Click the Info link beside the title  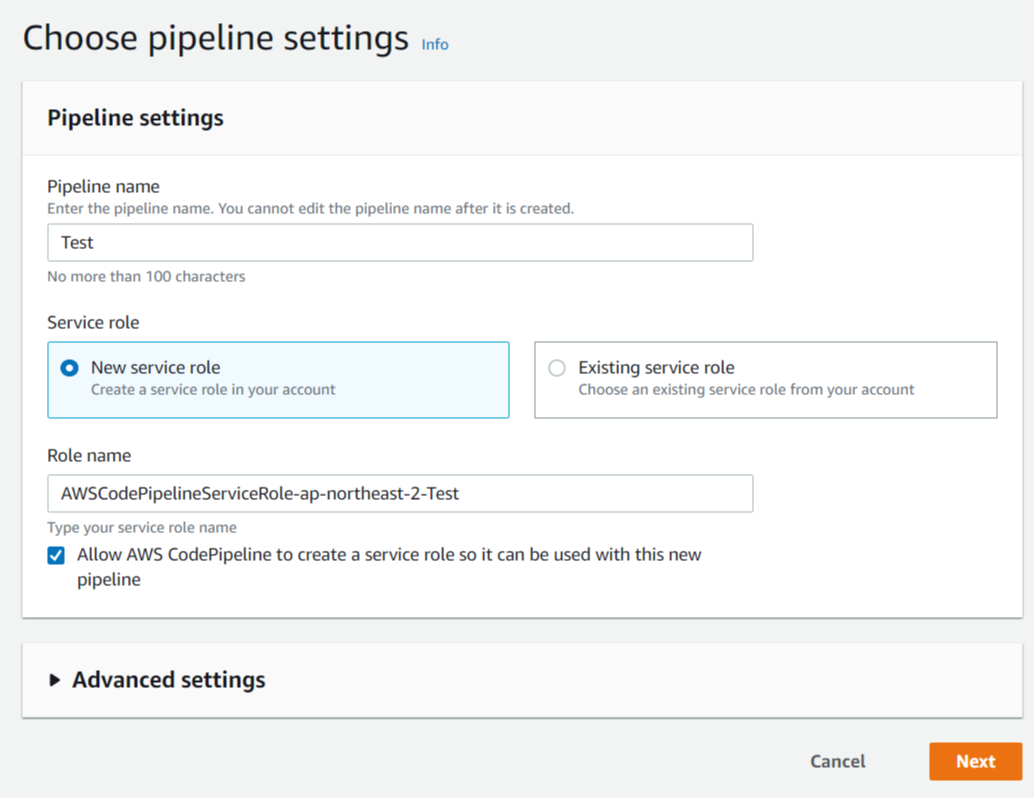click(x=435, y=45)
